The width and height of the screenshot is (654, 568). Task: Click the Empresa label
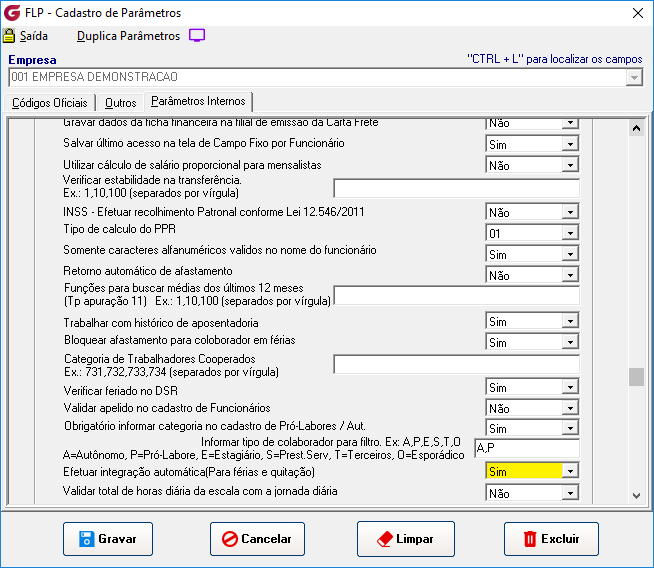pyautogui.click(x=32, y=60)
